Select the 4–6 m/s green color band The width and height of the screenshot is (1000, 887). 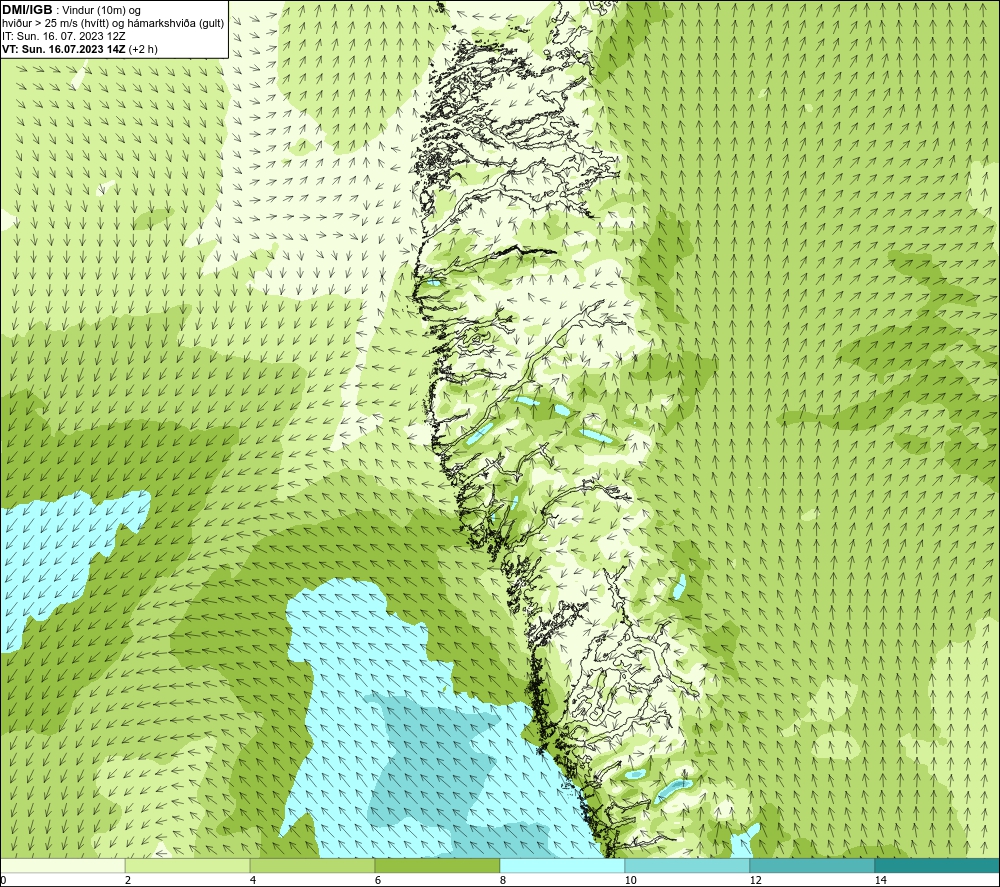click(312, 865)
